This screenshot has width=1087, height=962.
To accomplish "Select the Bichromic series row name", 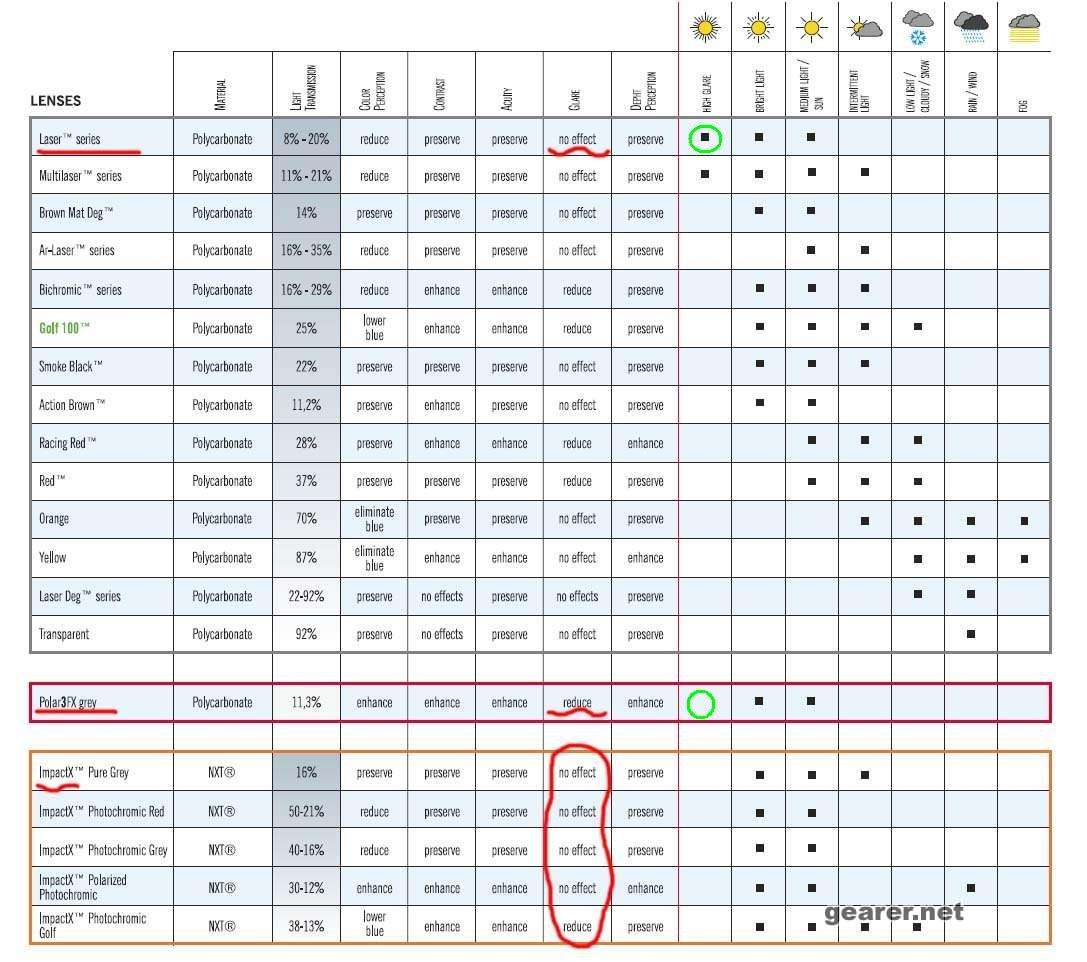I will (x=80, y=290).
